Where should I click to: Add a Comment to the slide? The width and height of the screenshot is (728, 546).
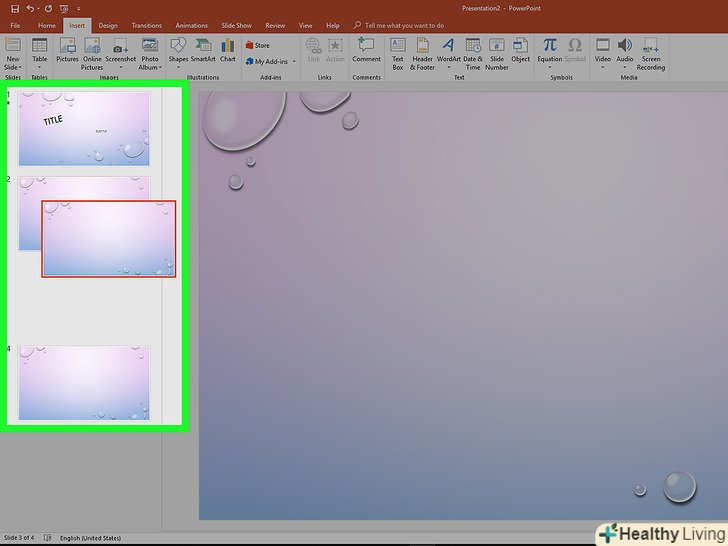[x=366, y=50]
